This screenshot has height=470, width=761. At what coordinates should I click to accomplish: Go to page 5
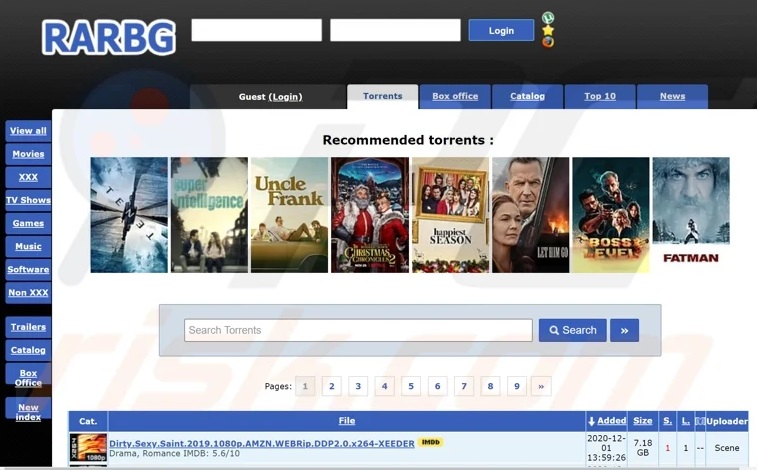[x=411, y=386]
